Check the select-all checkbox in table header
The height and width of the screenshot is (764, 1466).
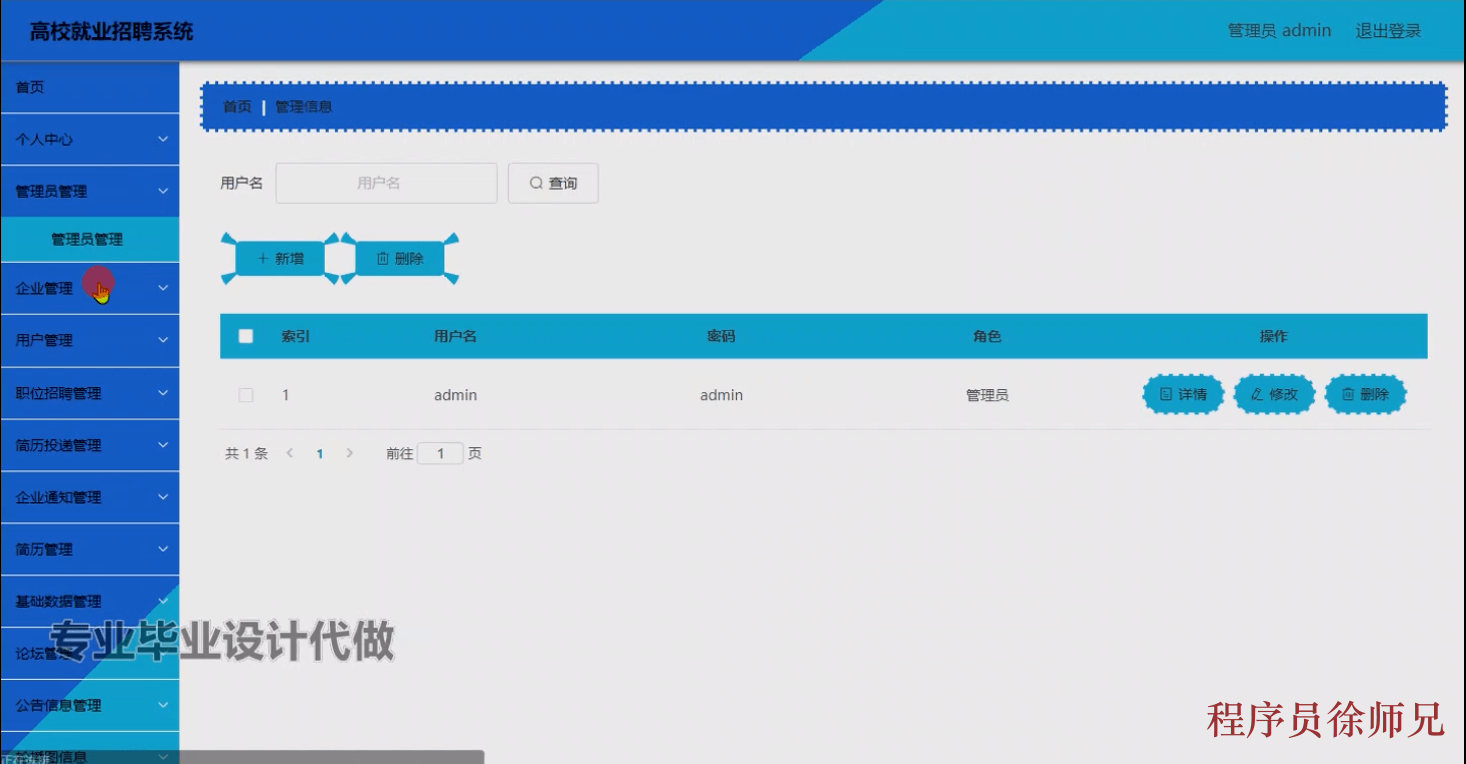[x=245, y=337]
